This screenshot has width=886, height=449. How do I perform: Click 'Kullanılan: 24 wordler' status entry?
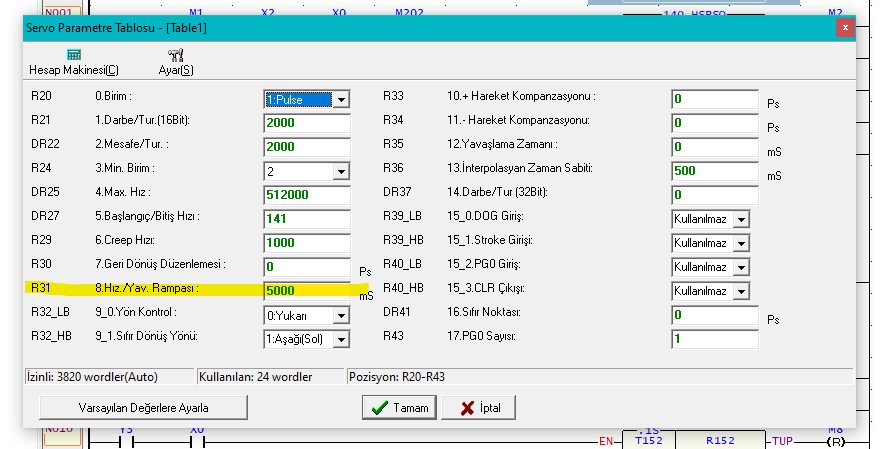[x=271, y=377]
